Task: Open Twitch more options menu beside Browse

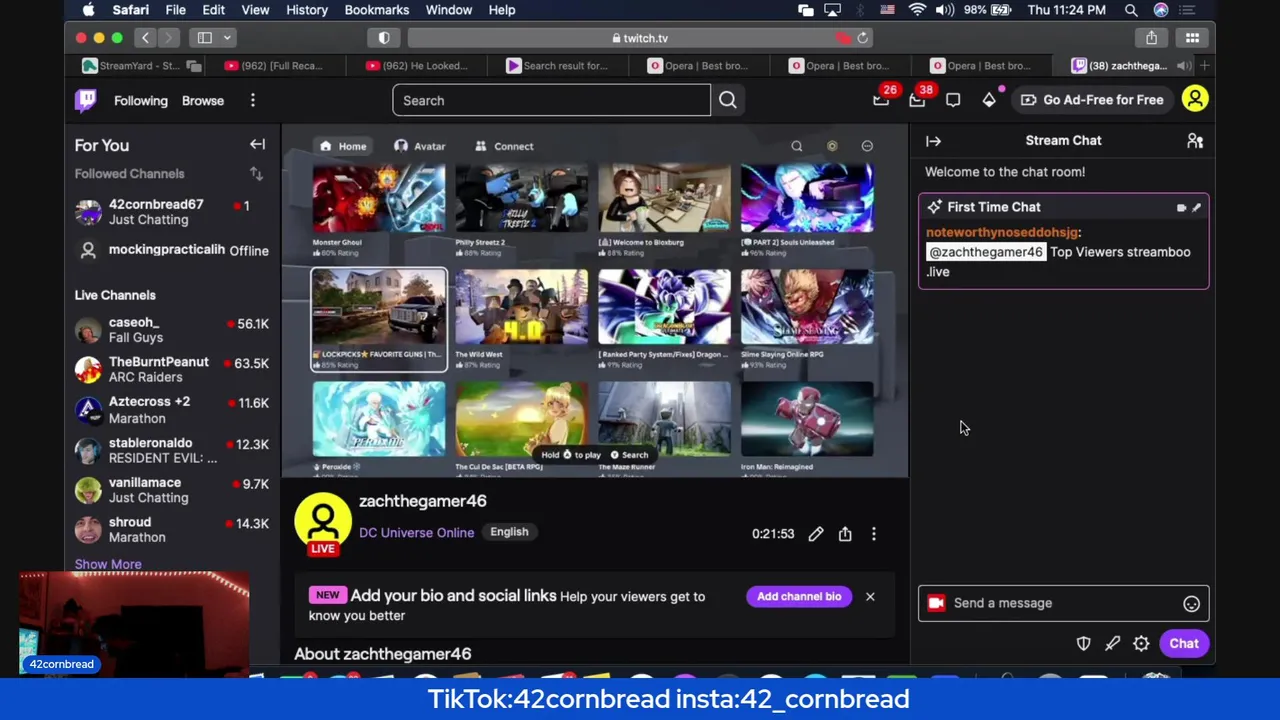Action: [253, 100]
